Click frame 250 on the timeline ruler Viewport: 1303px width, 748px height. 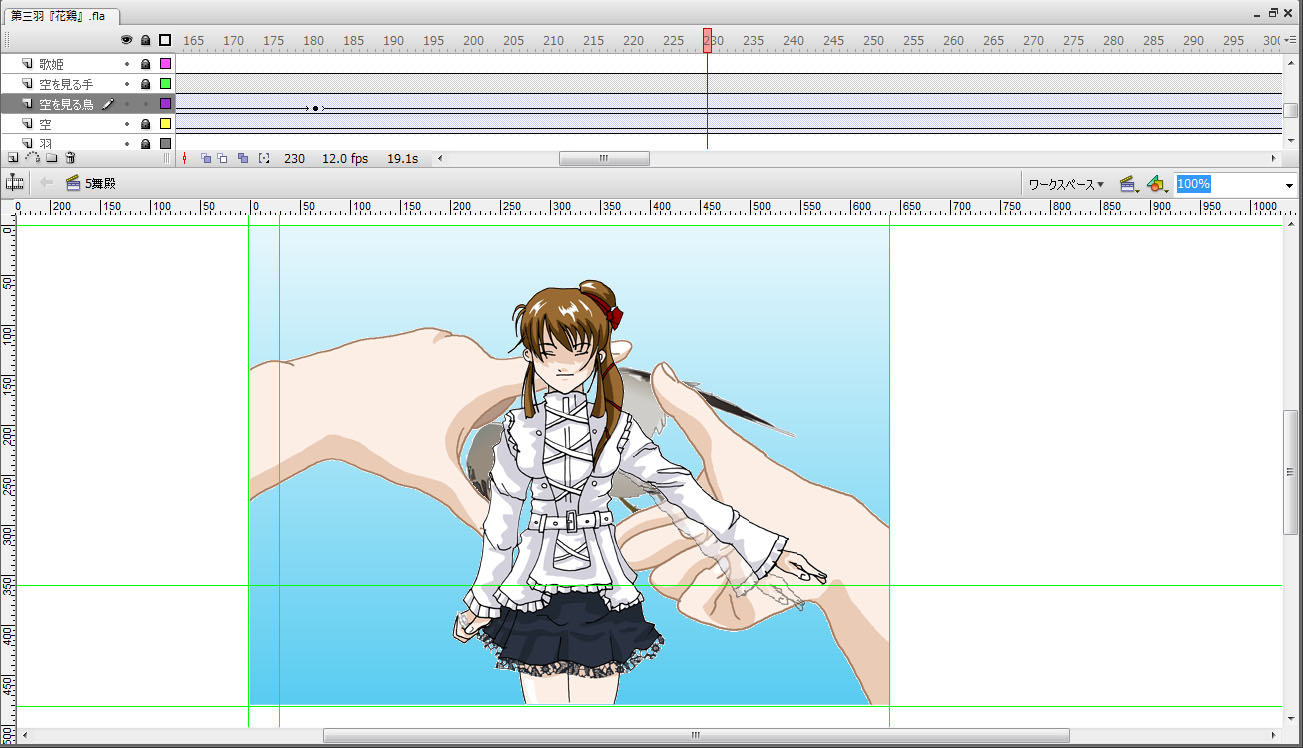point(873,41)
